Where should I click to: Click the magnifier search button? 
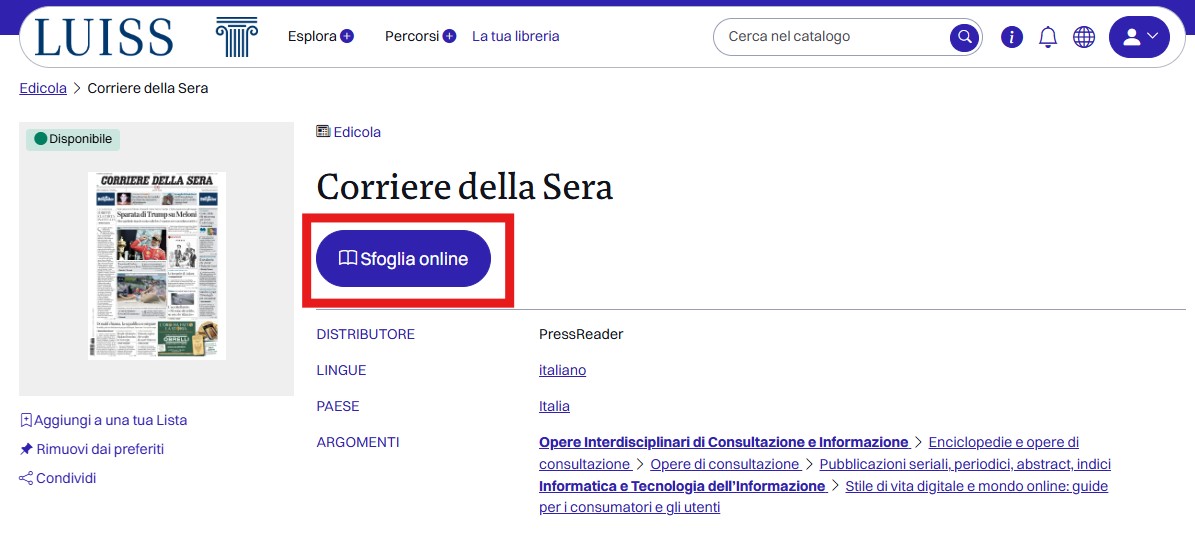[x=964, y=37]
